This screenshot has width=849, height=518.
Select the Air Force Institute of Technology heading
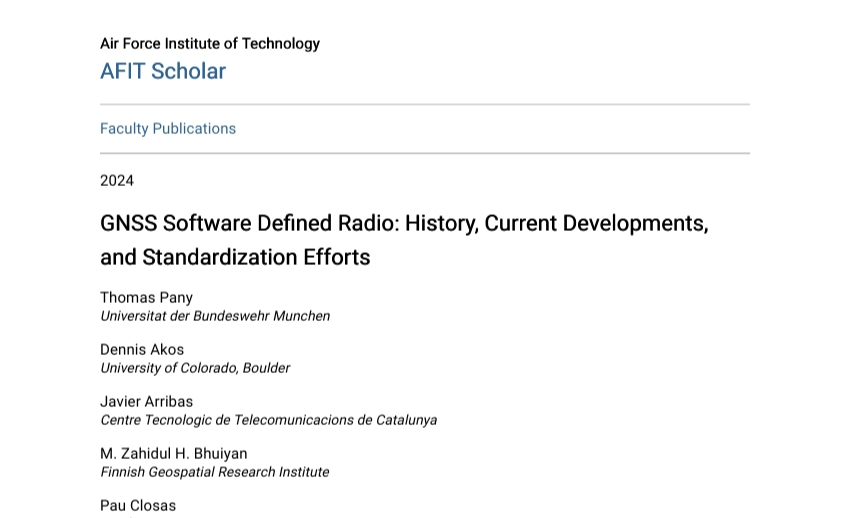pyautogui.click(x=210, y=44)
